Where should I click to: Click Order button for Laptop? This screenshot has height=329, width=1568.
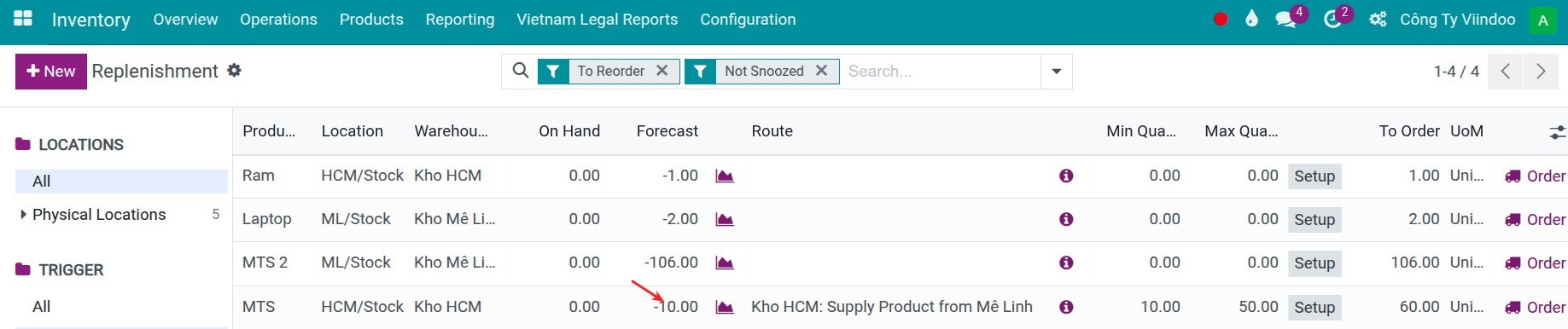(1536, 220)
